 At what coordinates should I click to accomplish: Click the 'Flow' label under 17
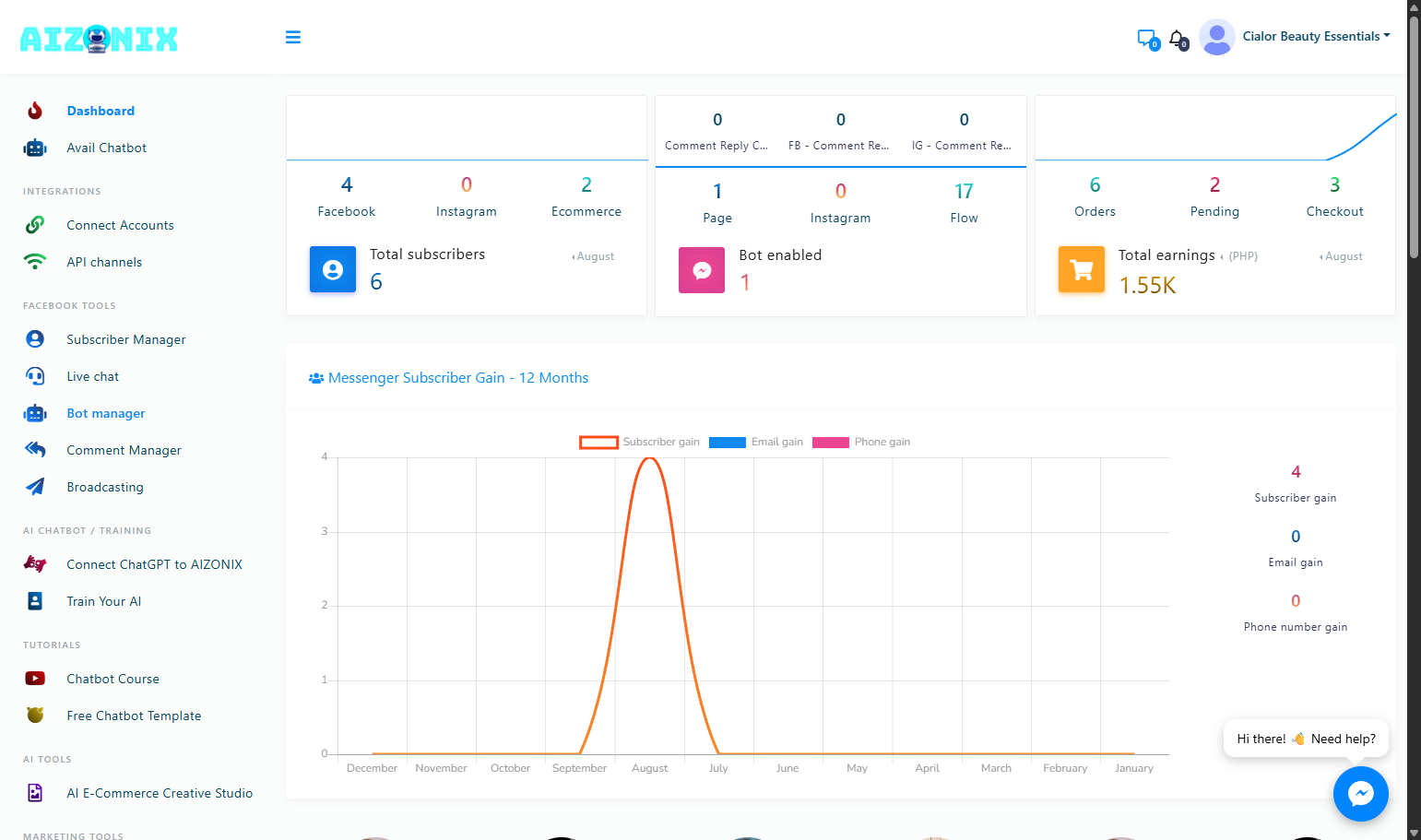pos(965,219)
